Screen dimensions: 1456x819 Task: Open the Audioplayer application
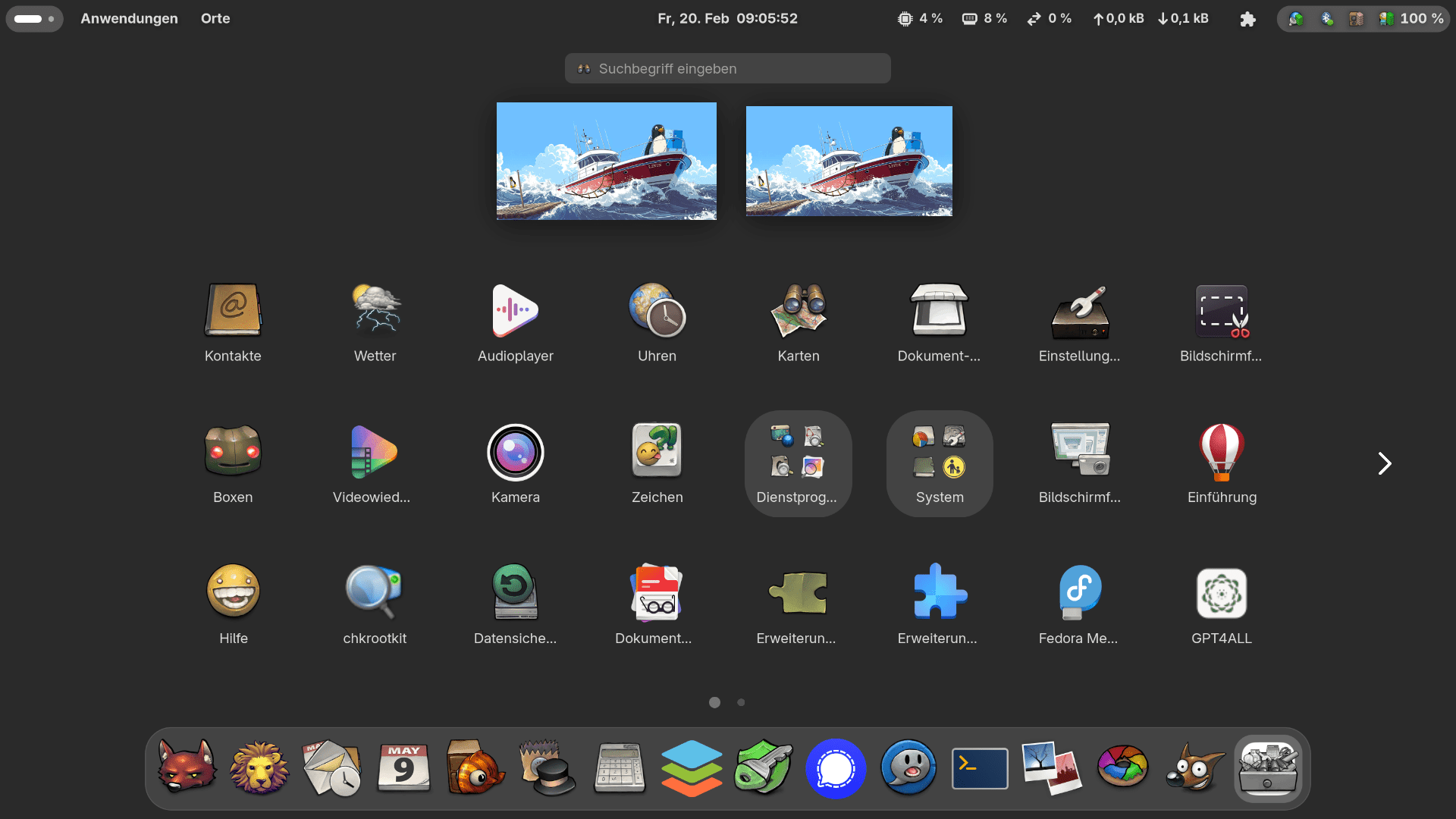click(516, 311)
